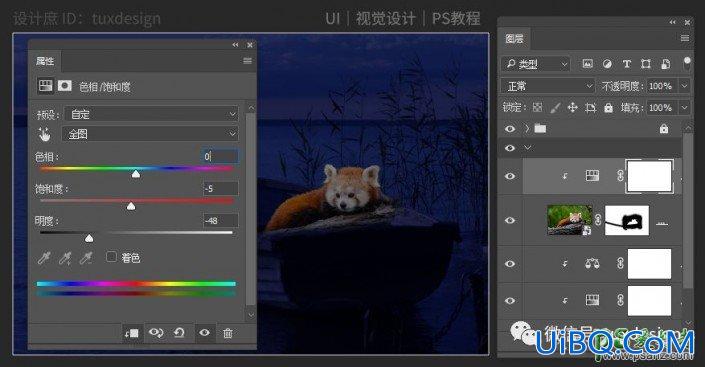
Task: Filter by adjustment layers icon
Action: pyautogui.click(x=607, y=64)
